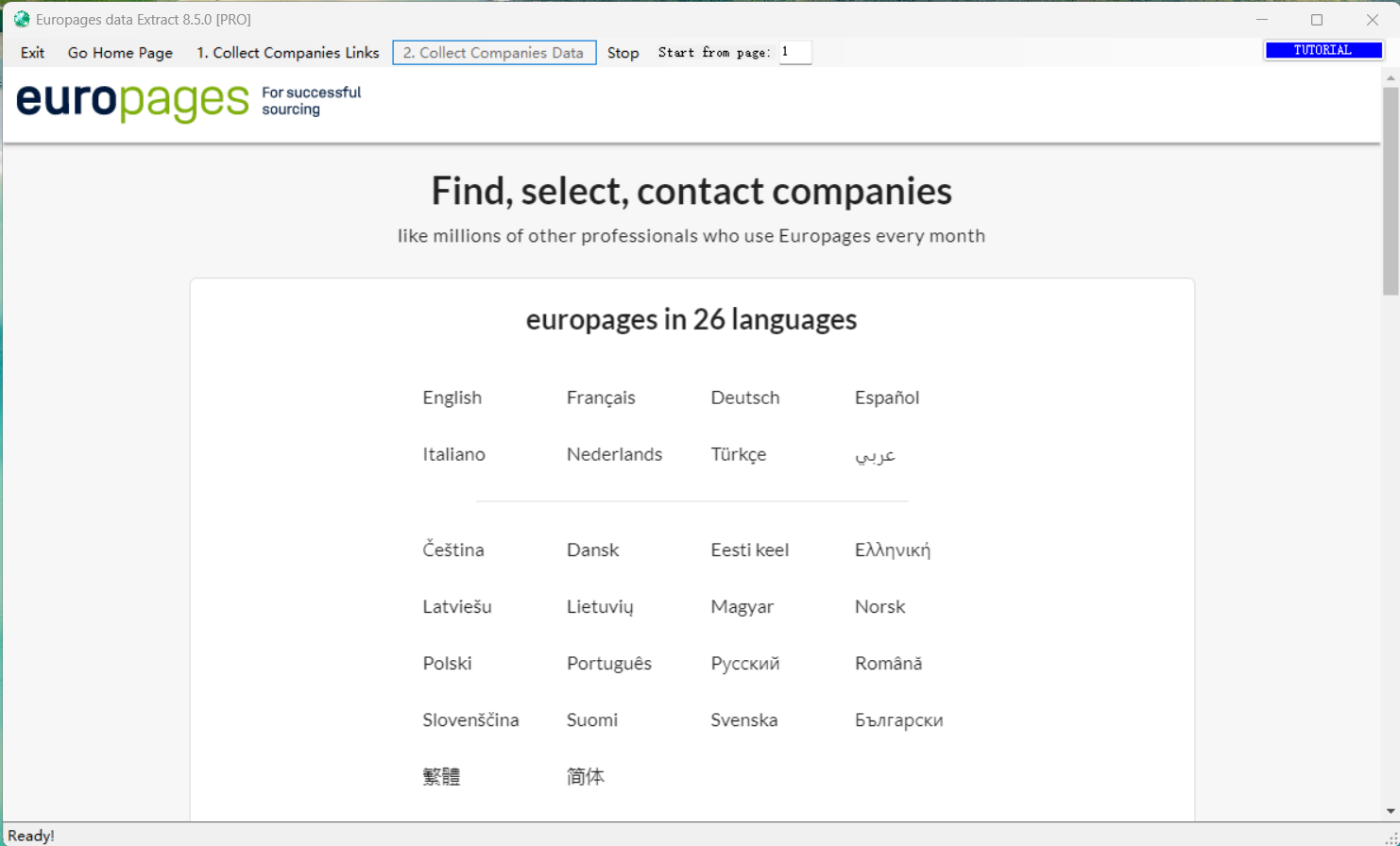Focus the Start from page field

pos(794,52)
